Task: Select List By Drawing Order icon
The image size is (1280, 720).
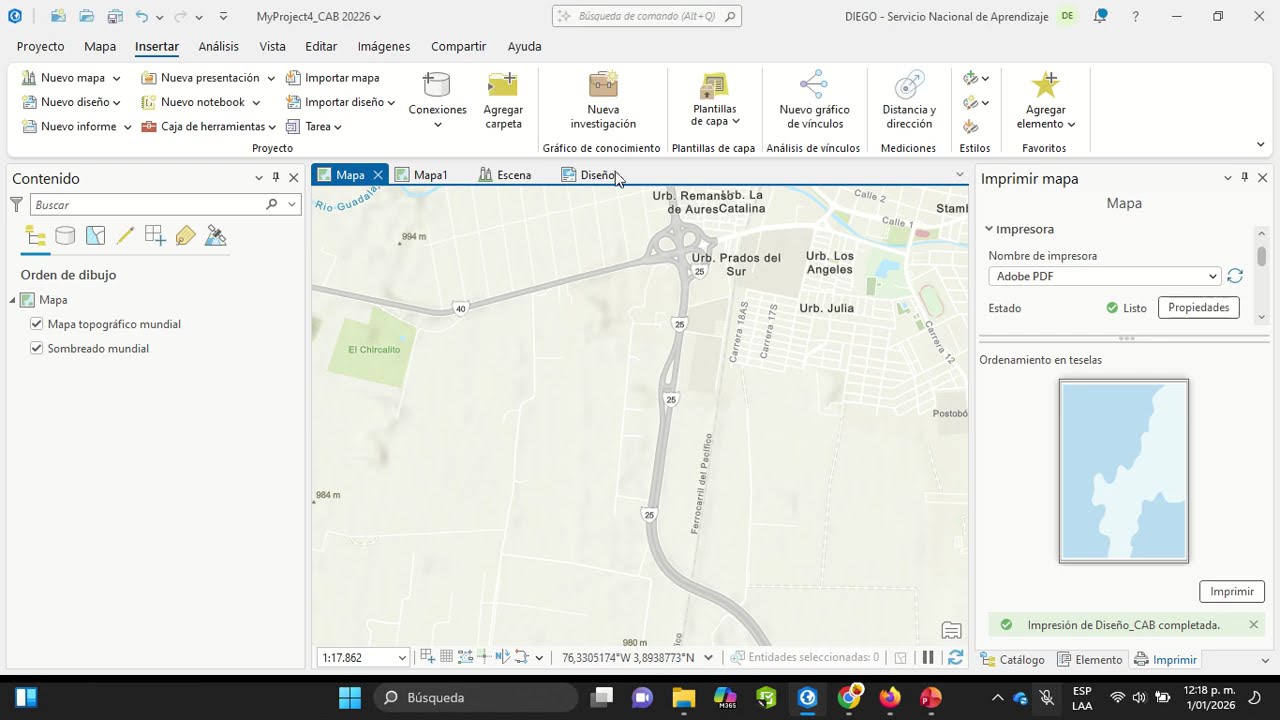Action: point(35,236)
